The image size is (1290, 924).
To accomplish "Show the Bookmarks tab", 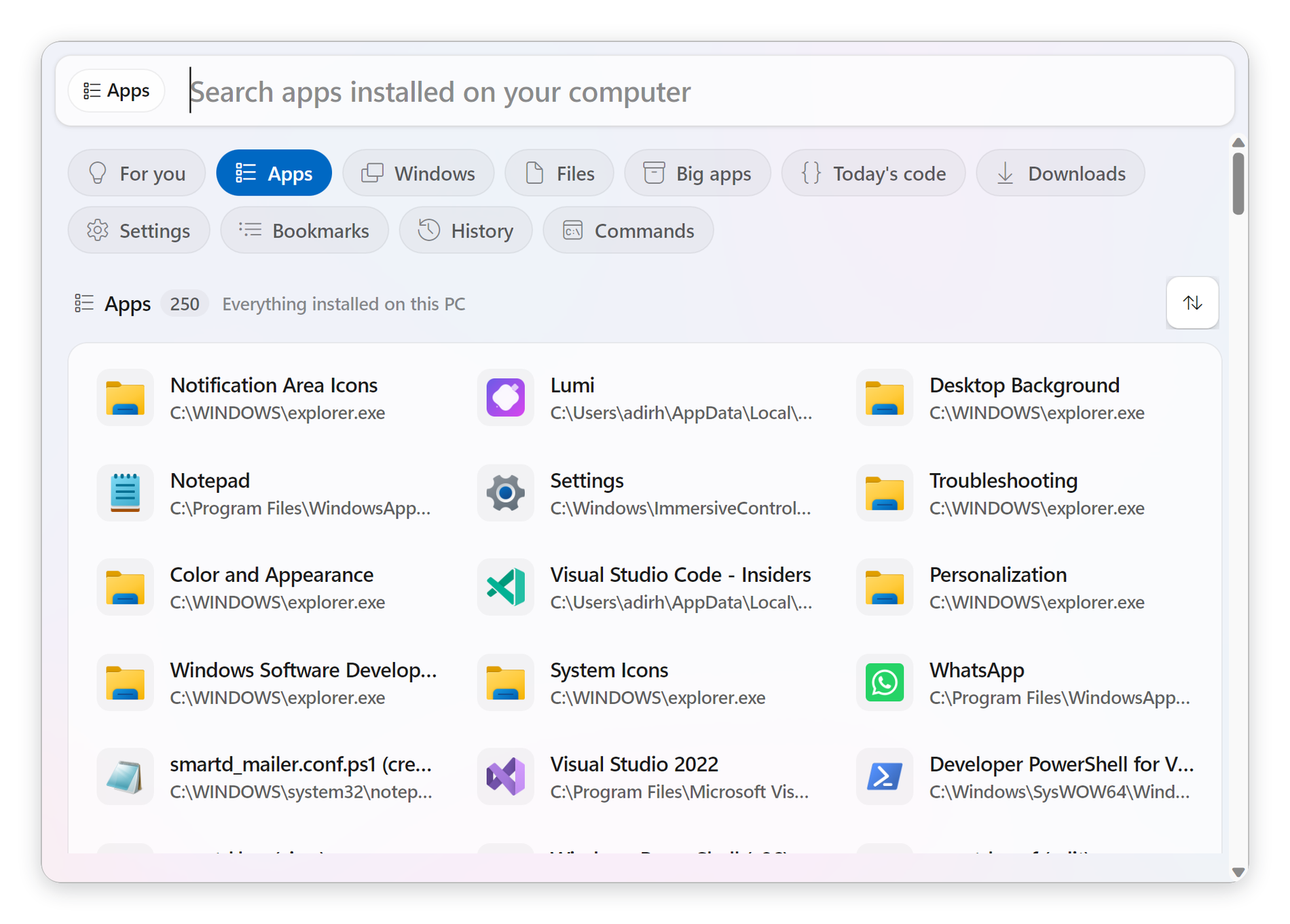I will point(304,230).
